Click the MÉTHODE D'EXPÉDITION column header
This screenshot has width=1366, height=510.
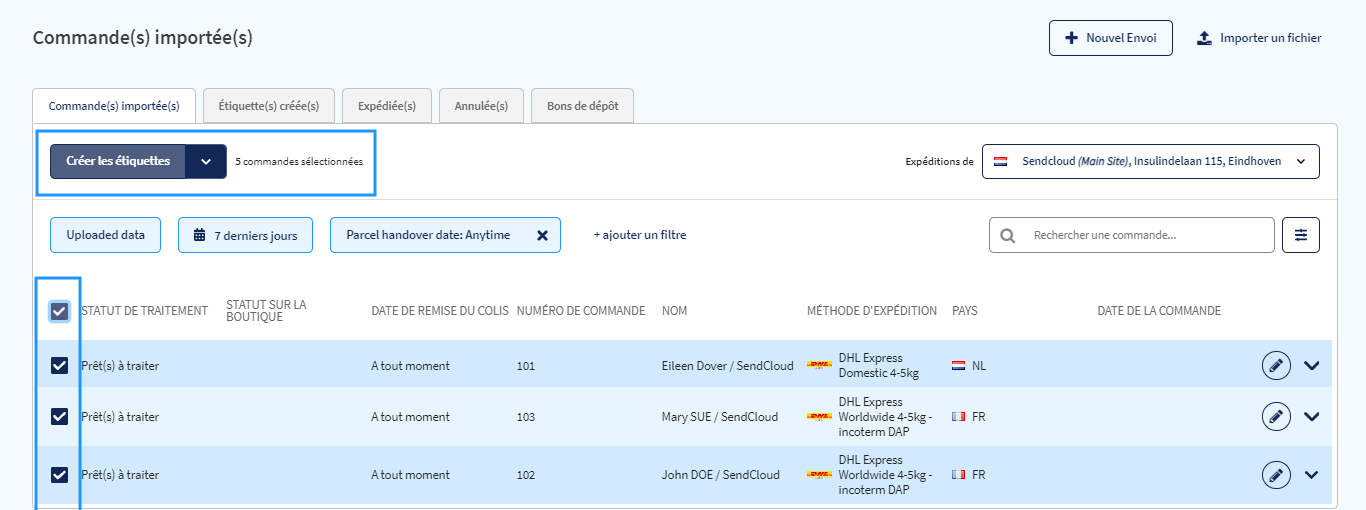coord(872,311)
